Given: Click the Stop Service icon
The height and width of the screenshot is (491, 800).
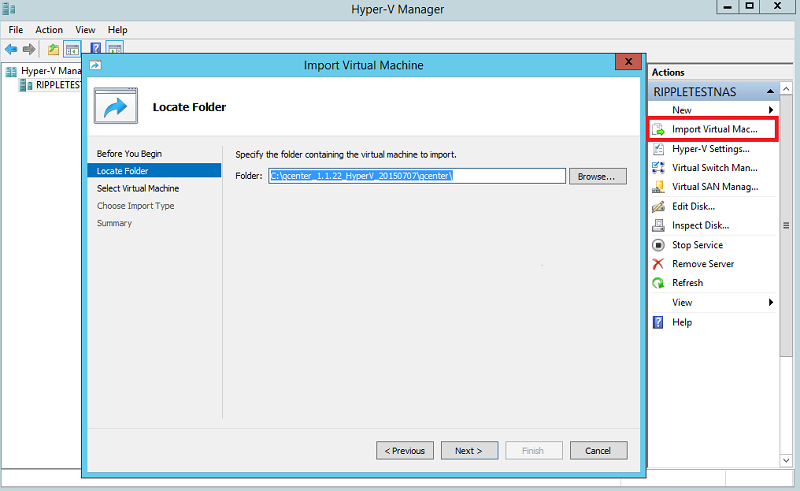Looking at the screenshot, I should (x=659, y=245).
